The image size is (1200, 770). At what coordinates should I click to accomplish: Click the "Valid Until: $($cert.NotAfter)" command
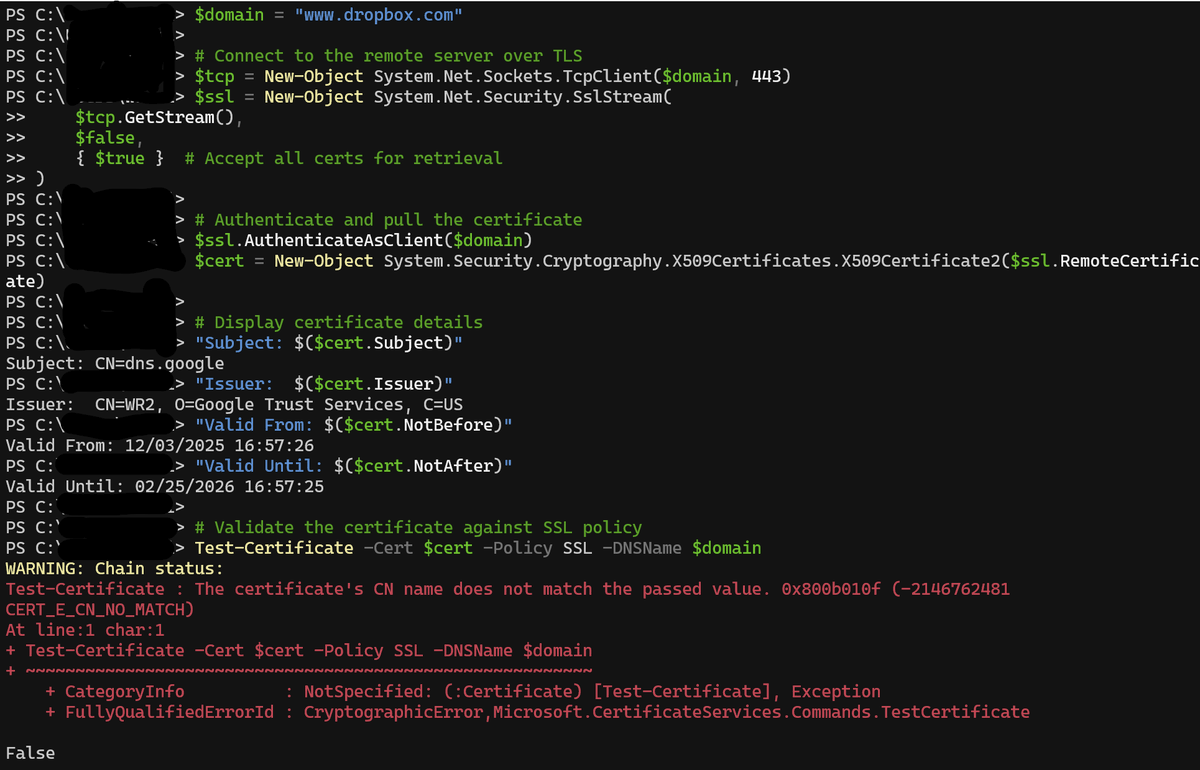pyautogui.click(x=353, y=466)
